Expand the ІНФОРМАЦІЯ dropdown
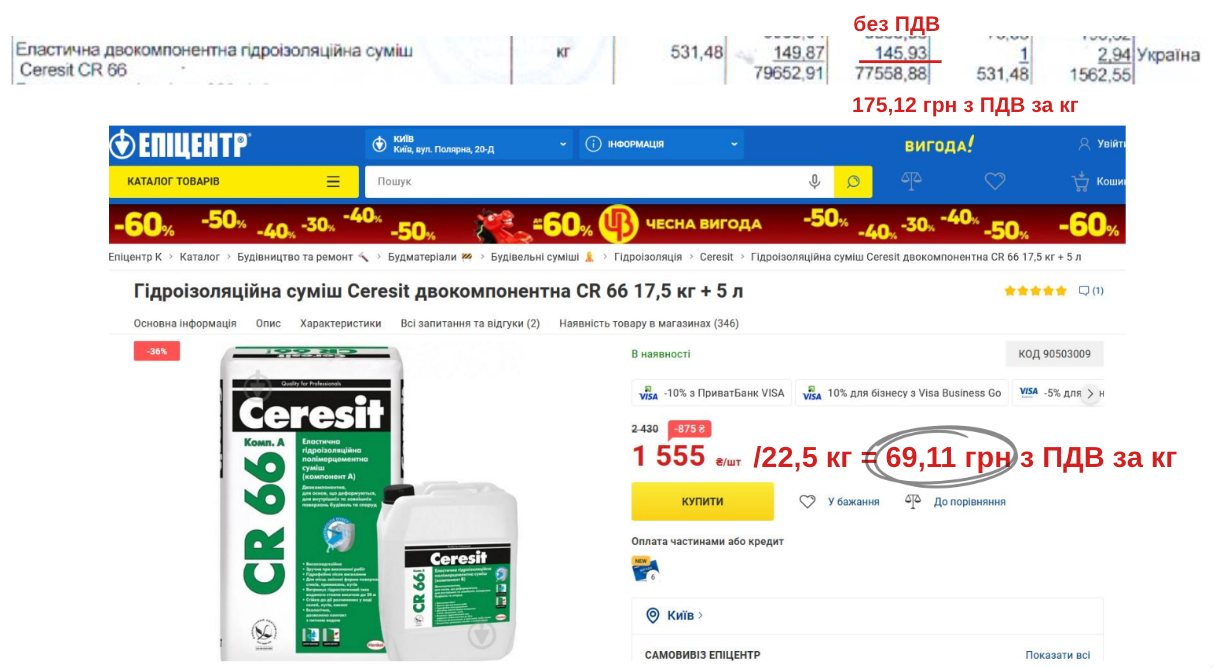The width and height of the screenshot is (1214, 668). click(x=661, y=144)
